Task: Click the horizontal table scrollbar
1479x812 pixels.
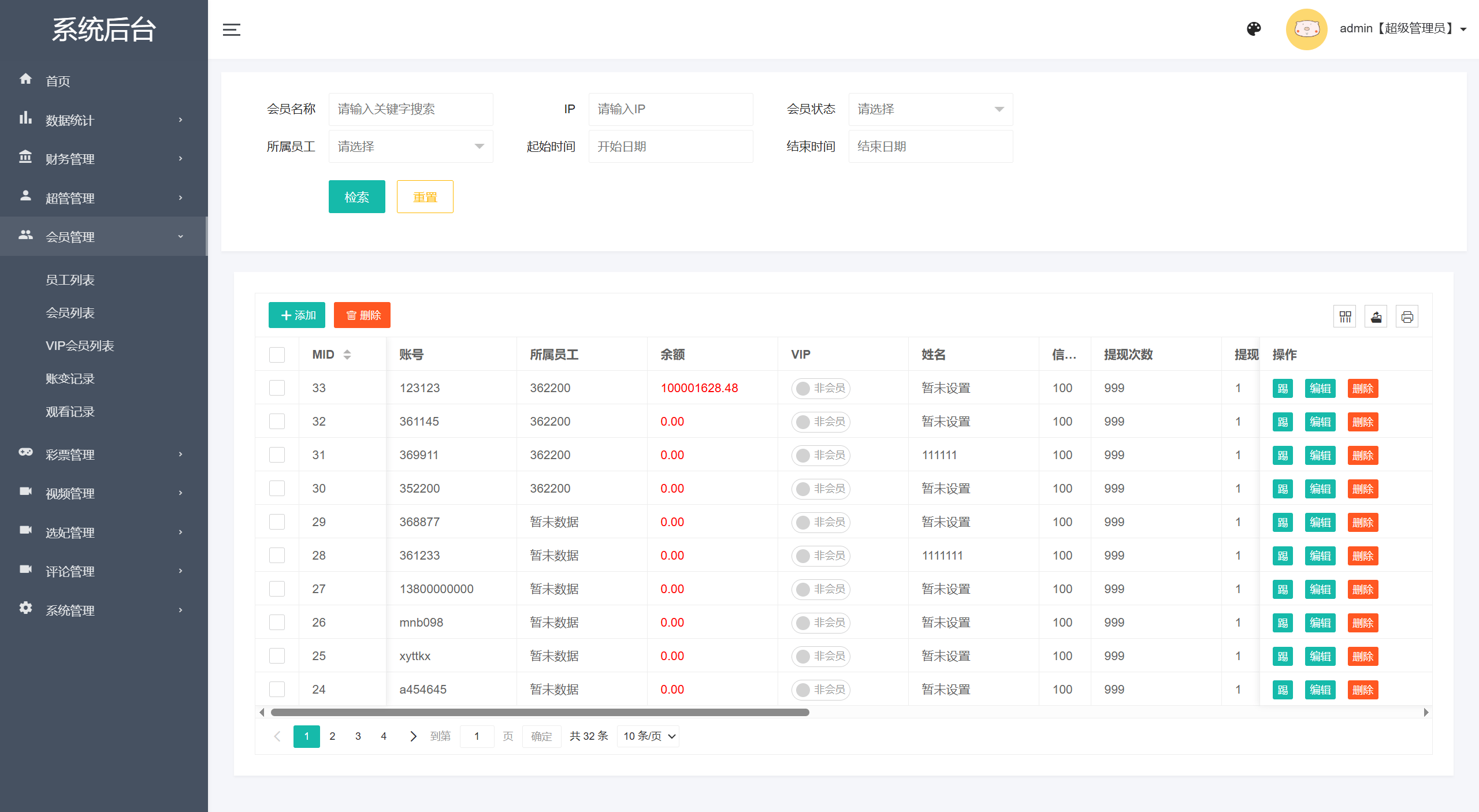Action: pyautogui.click(x=540, y=712)
